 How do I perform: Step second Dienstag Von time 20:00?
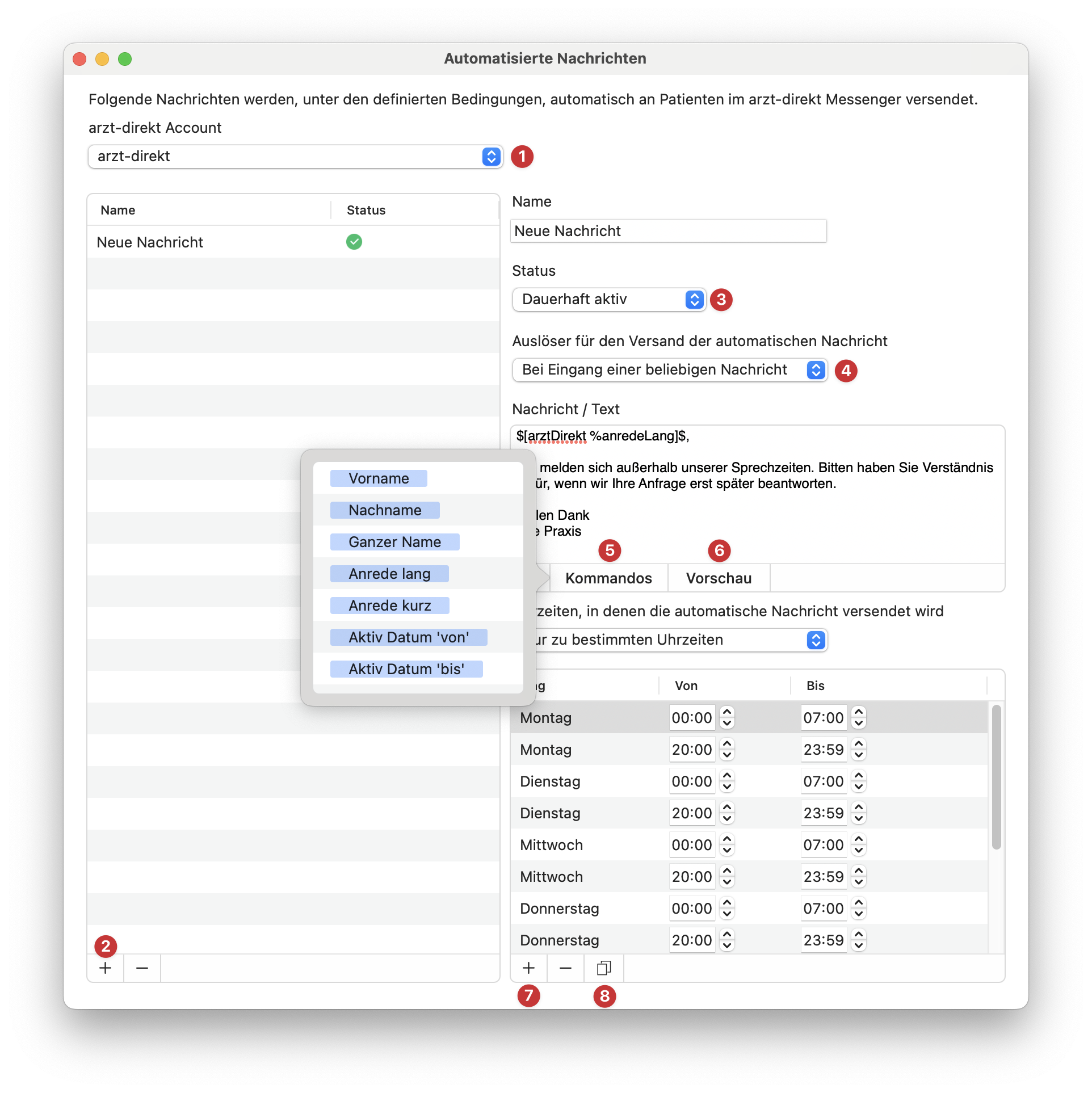(727, 813)
